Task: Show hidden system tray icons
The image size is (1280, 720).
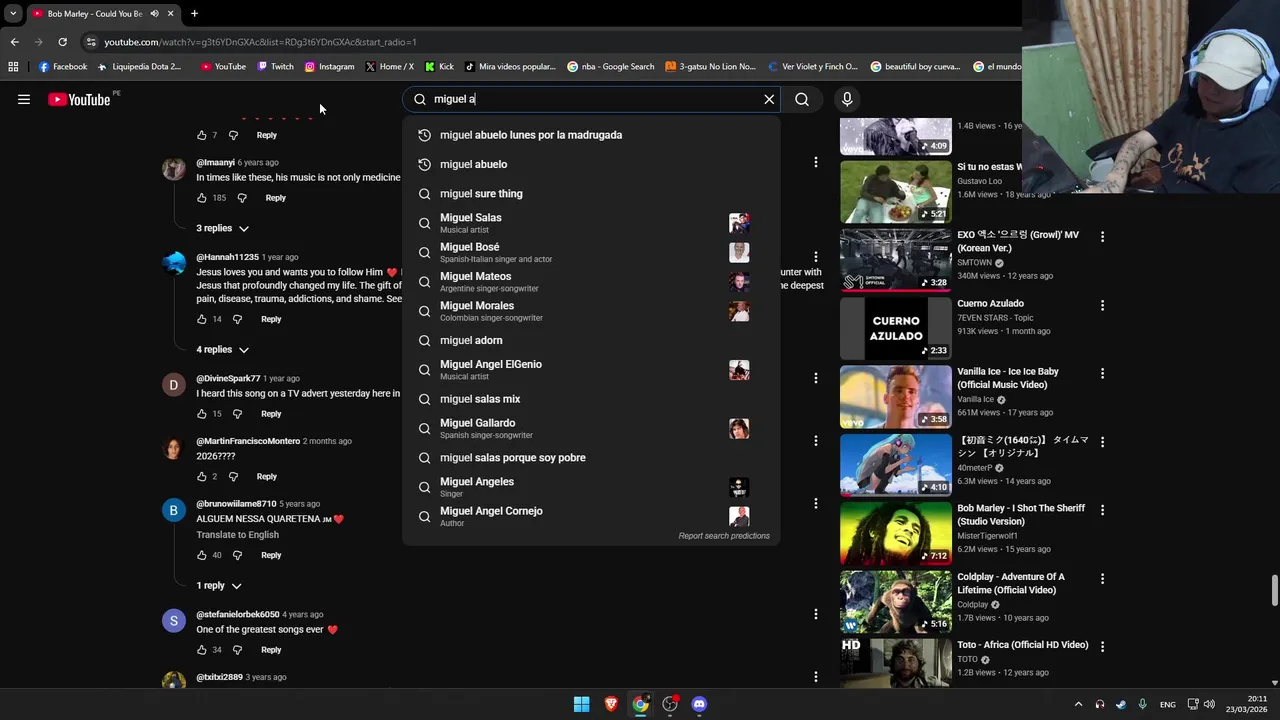Action: pyautogui.click(x=1078, y=704)
